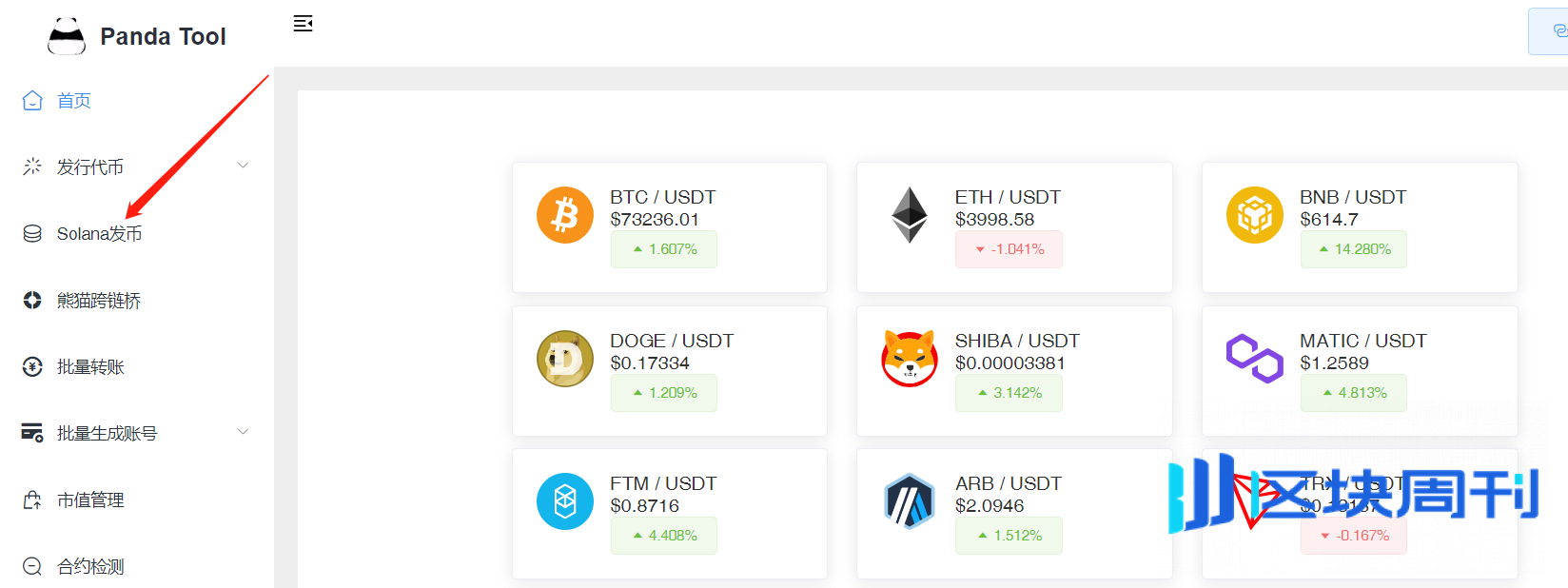Collapse sidebar using the hamburger menu icon
The image size is (1568, 588).
pos(303,24)
